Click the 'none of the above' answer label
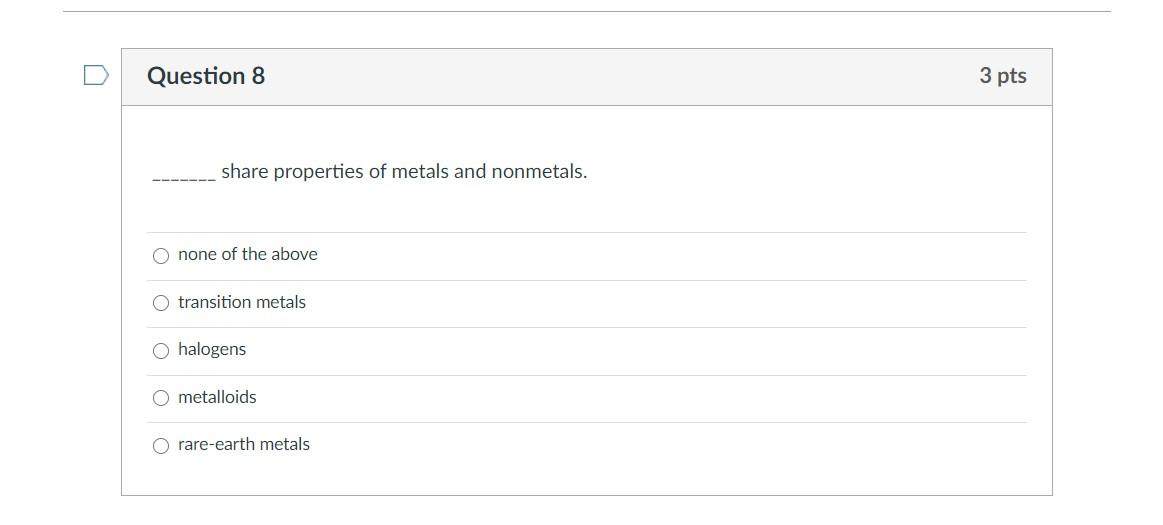The height and width of the screenshot is (525, 1163). click(x=247, y=254)
